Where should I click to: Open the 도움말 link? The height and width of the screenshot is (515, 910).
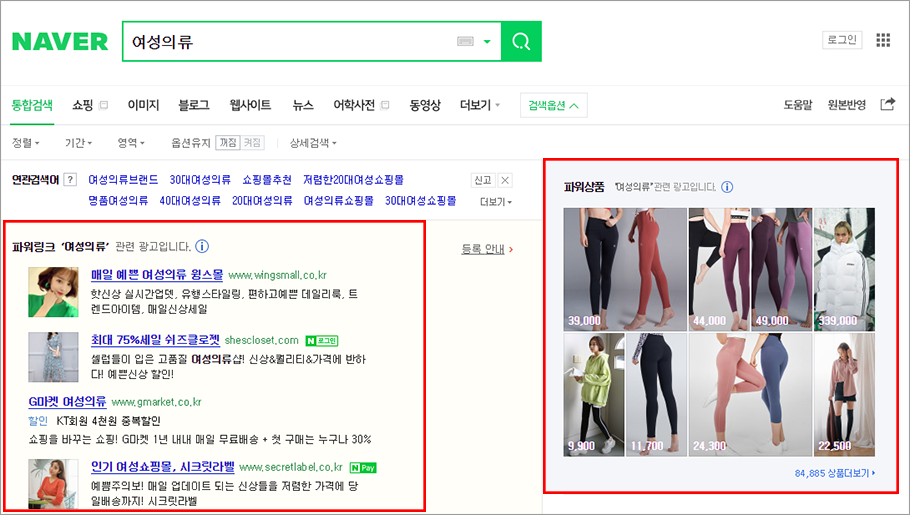point(798,105)
